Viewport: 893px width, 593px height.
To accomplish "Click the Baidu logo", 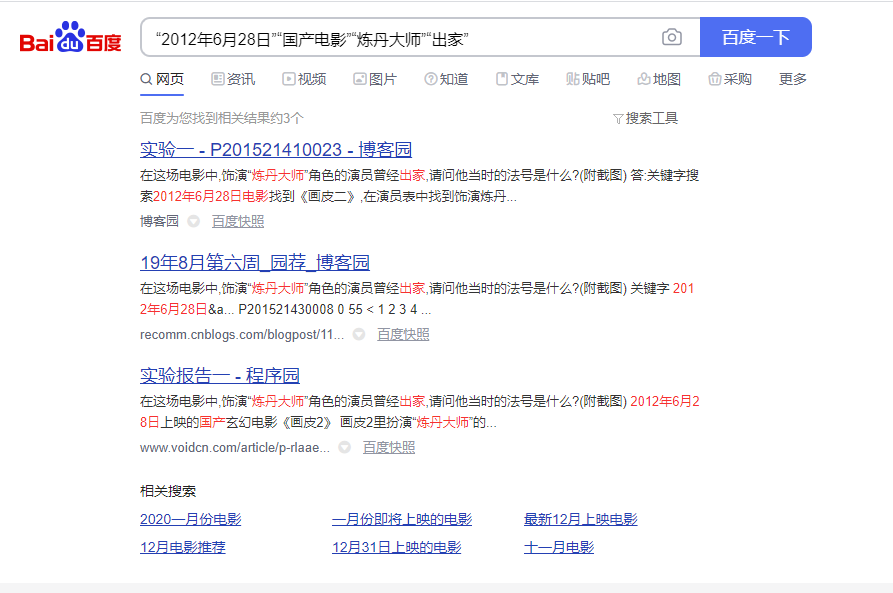I will coord(71,38).
